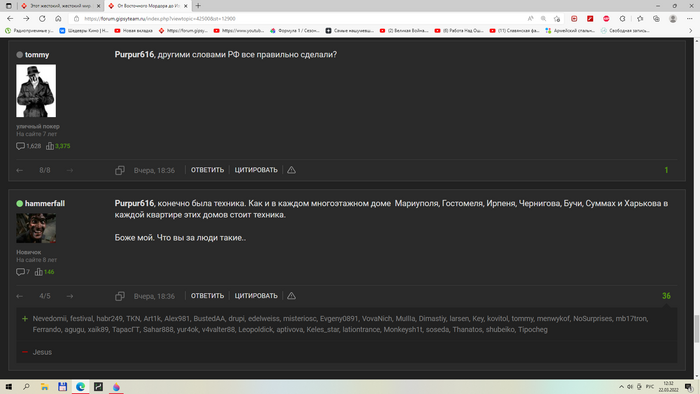Image resolution: width=700 pixels, height=394 pixels.
Task: Close the 'Этот жестокий' tab
Action: (99, 6)
